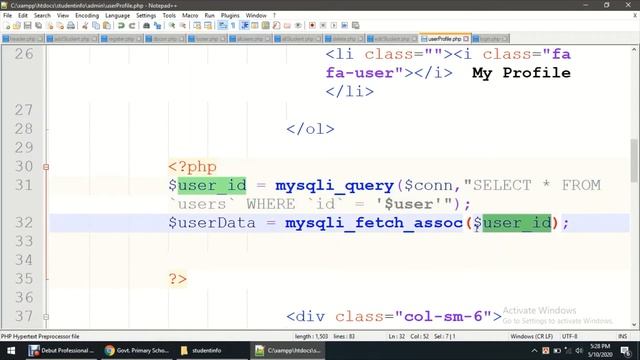Click the vertical scrollbar up arrow
The image size is (640, 360).
634,50
